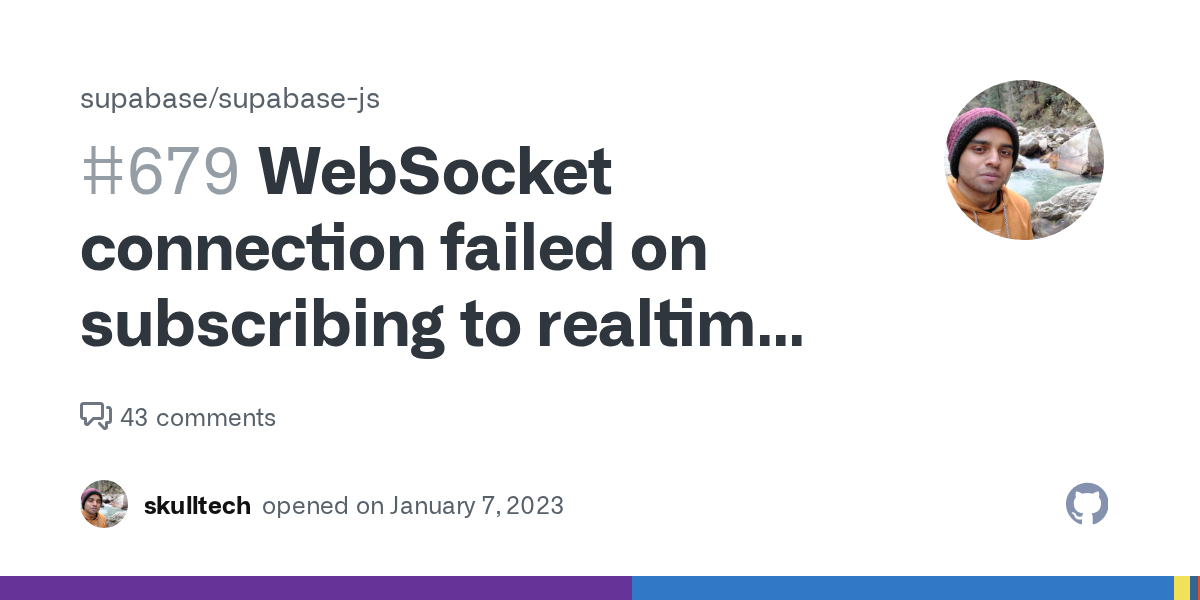Click the title line "connection failed on"
This screenshot has height=600, width=1200.
click(x=394, y=249)
